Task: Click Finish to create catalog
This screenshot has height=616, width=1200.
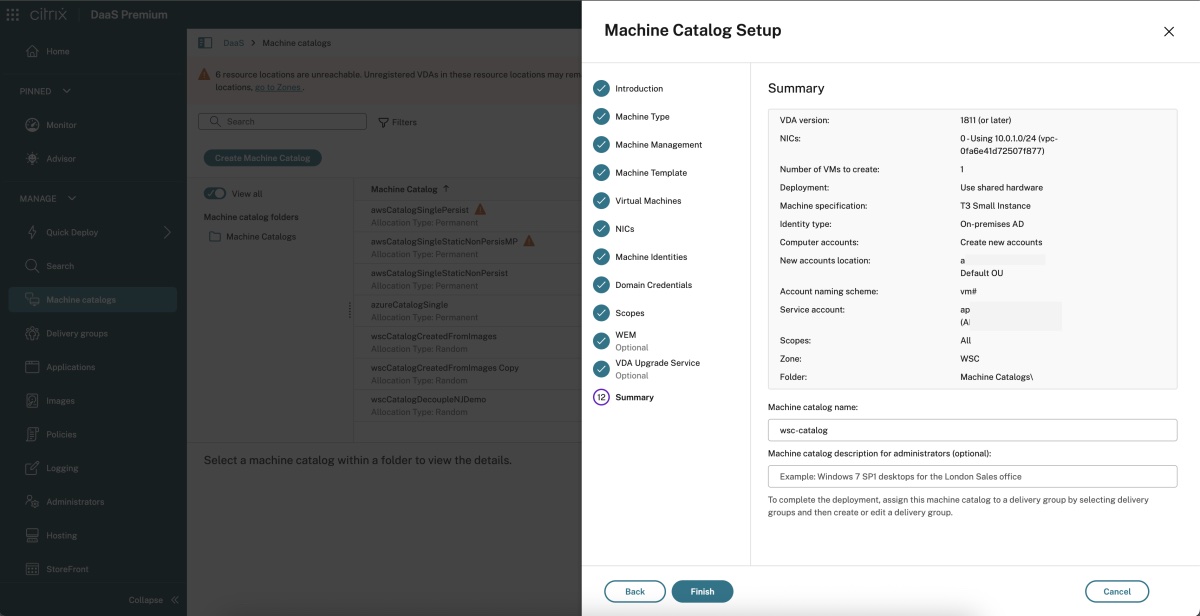Action: [702, 591]
